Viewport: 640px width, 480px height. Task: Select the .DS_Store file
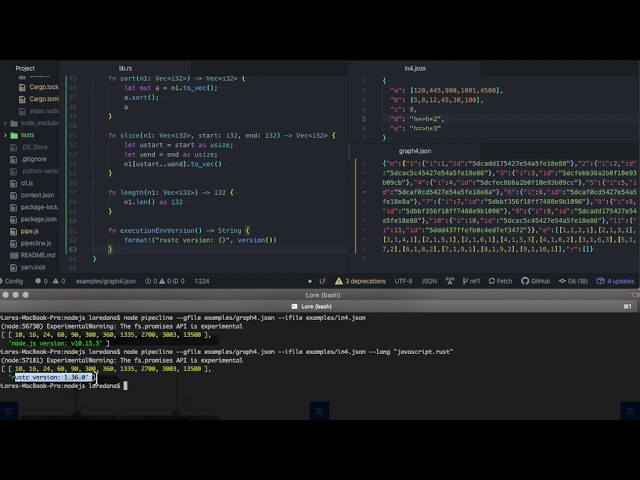[34, 147]
